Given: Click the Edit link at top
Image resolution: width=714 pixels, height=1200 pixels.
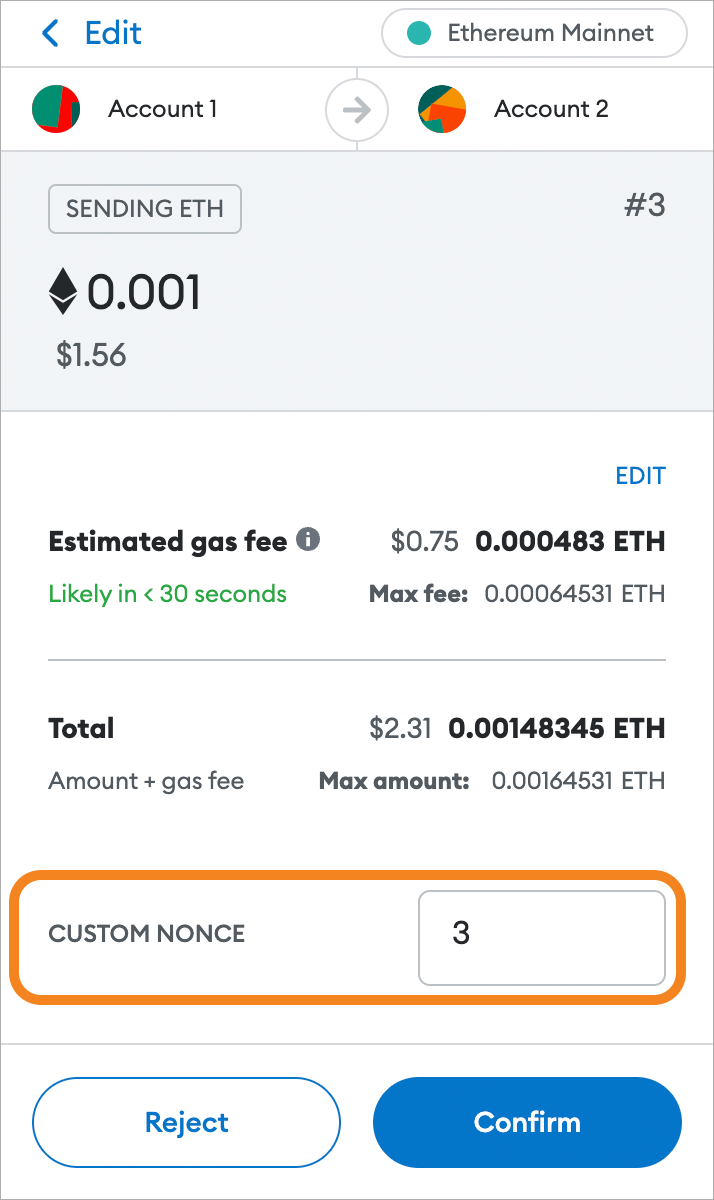Looking at the screenshot, I should point(112,34).
